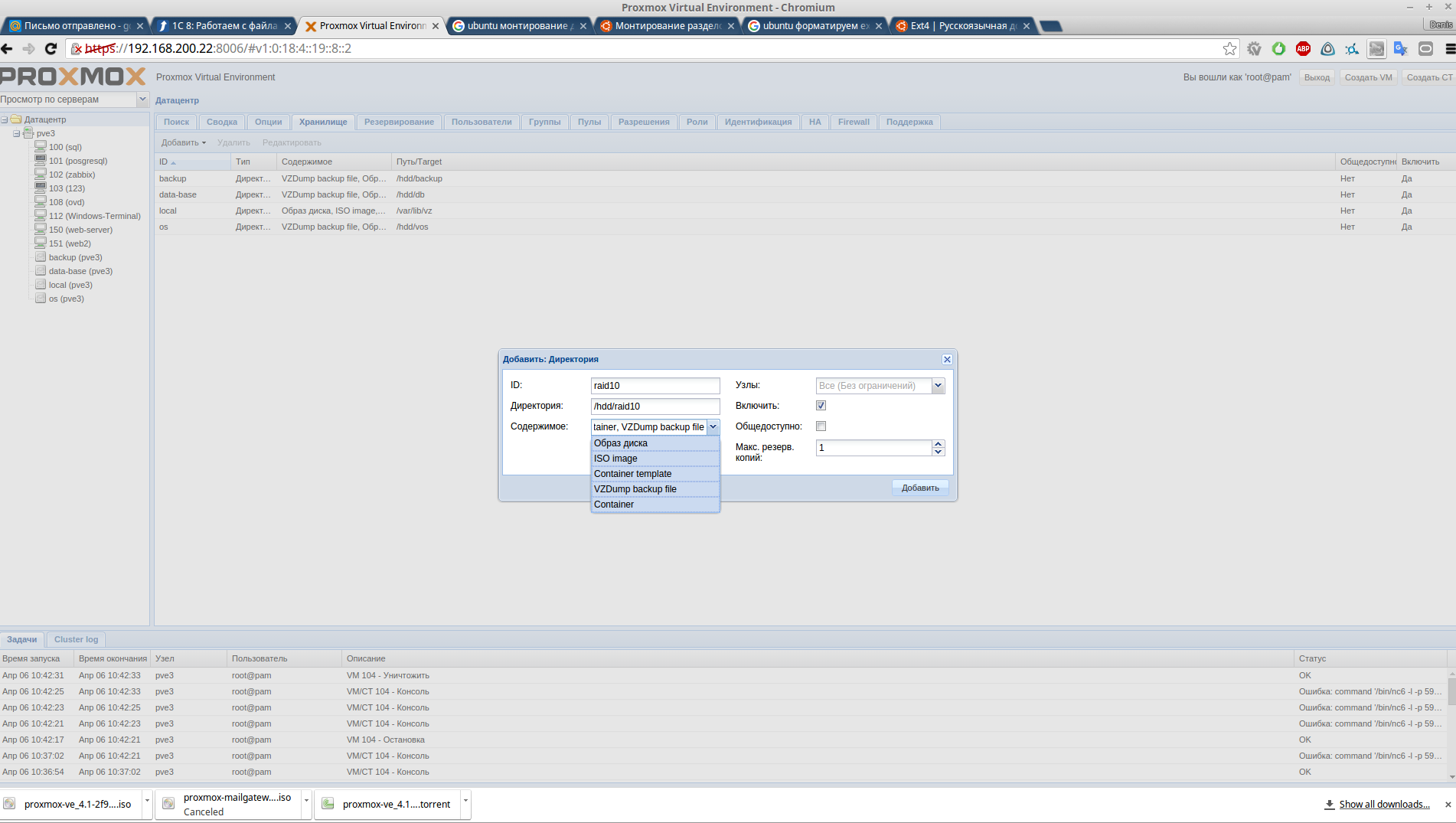Switch to the Резервирование tab

tap(399, 122)
